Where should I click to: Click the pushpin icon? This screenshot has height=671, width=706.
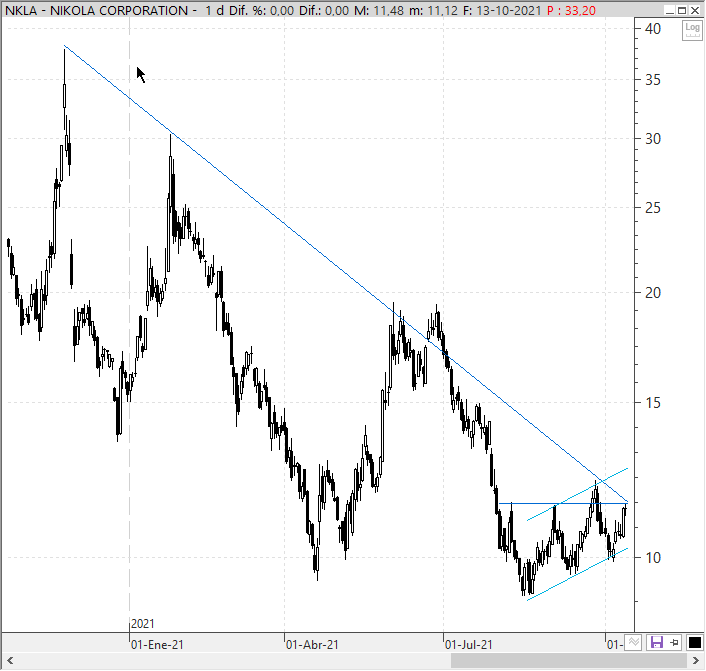(674, 642)
